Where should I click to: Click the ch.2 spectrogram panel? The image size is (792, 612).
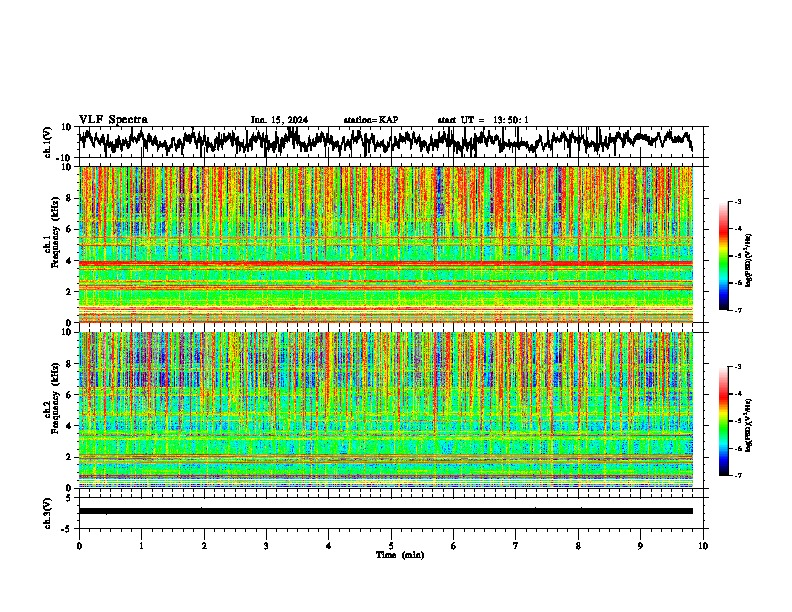[x=386, y=410]
